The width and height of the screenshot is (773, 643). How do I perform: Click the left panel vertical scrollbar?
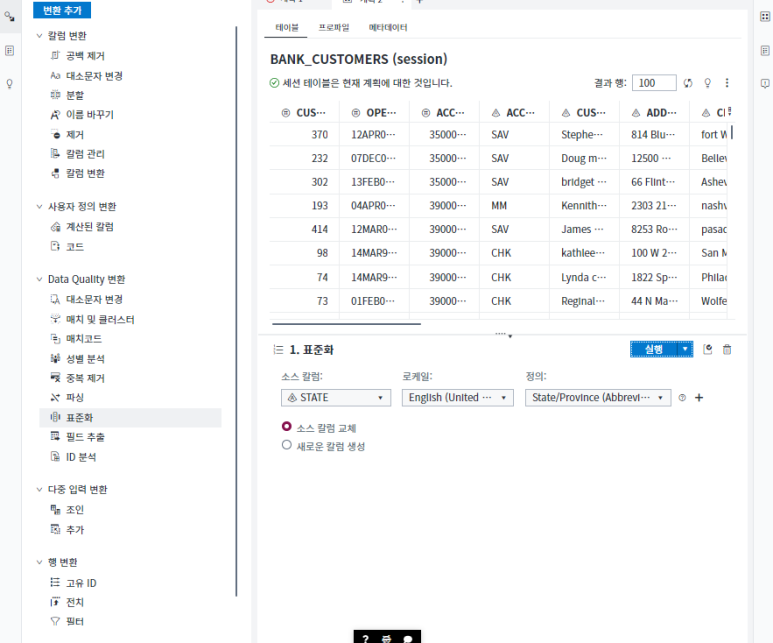[237, 311]
